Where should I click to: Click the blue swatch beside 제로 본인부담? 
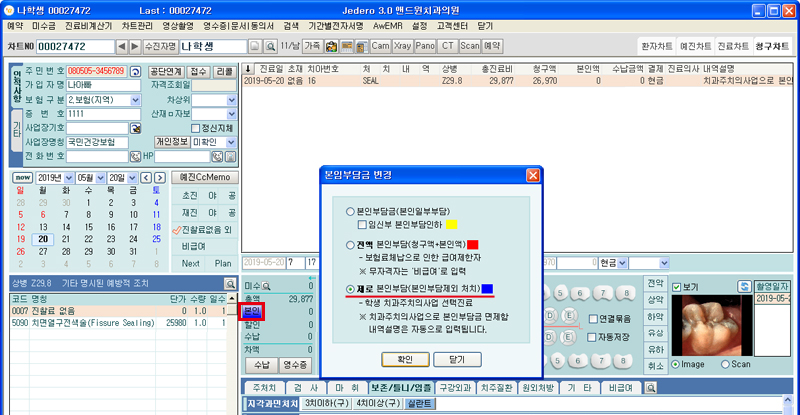[x=486, y=289]
